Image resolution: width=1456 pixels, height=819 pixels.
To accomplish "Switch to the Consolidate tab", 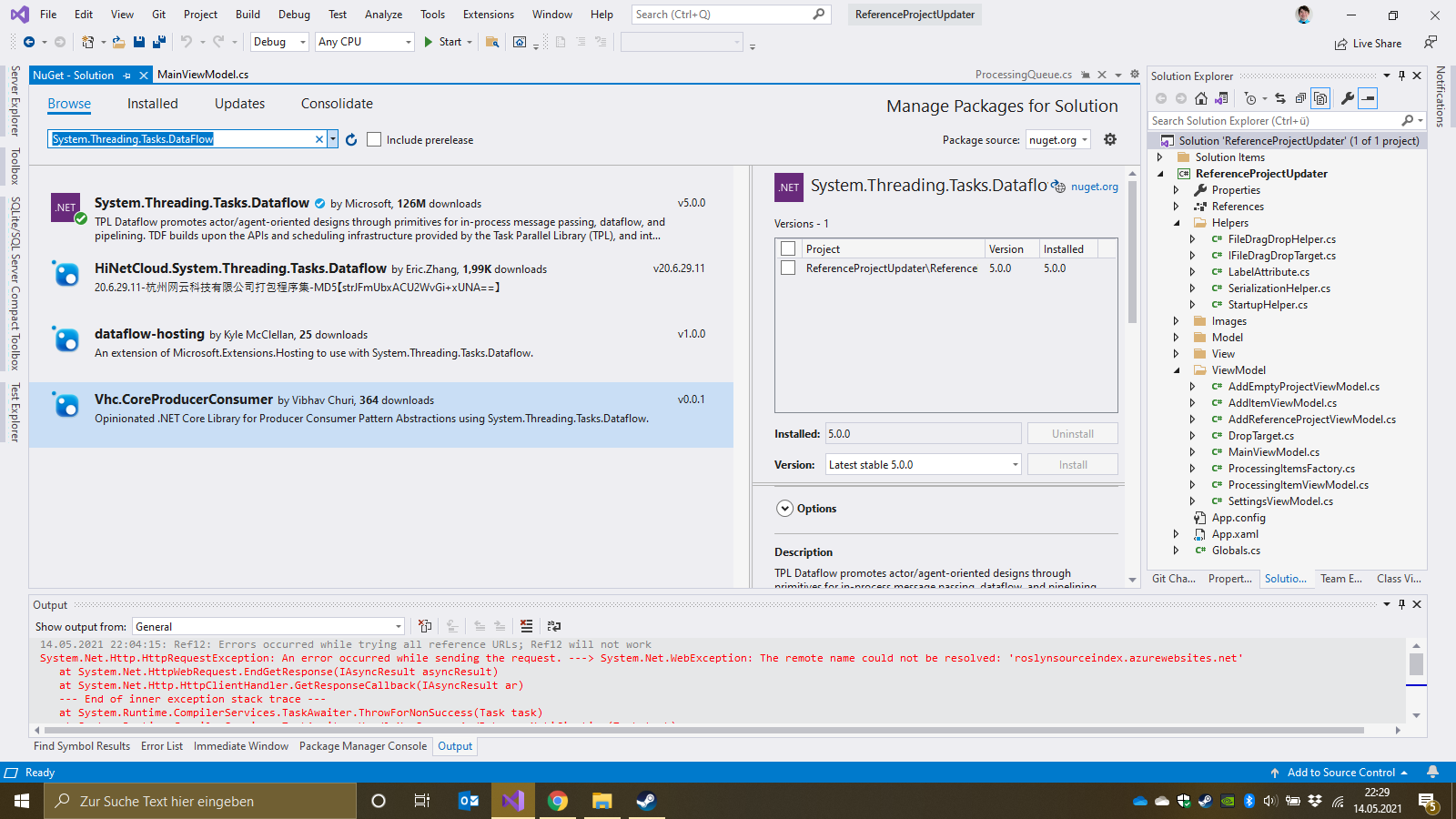I will [337, 104].
